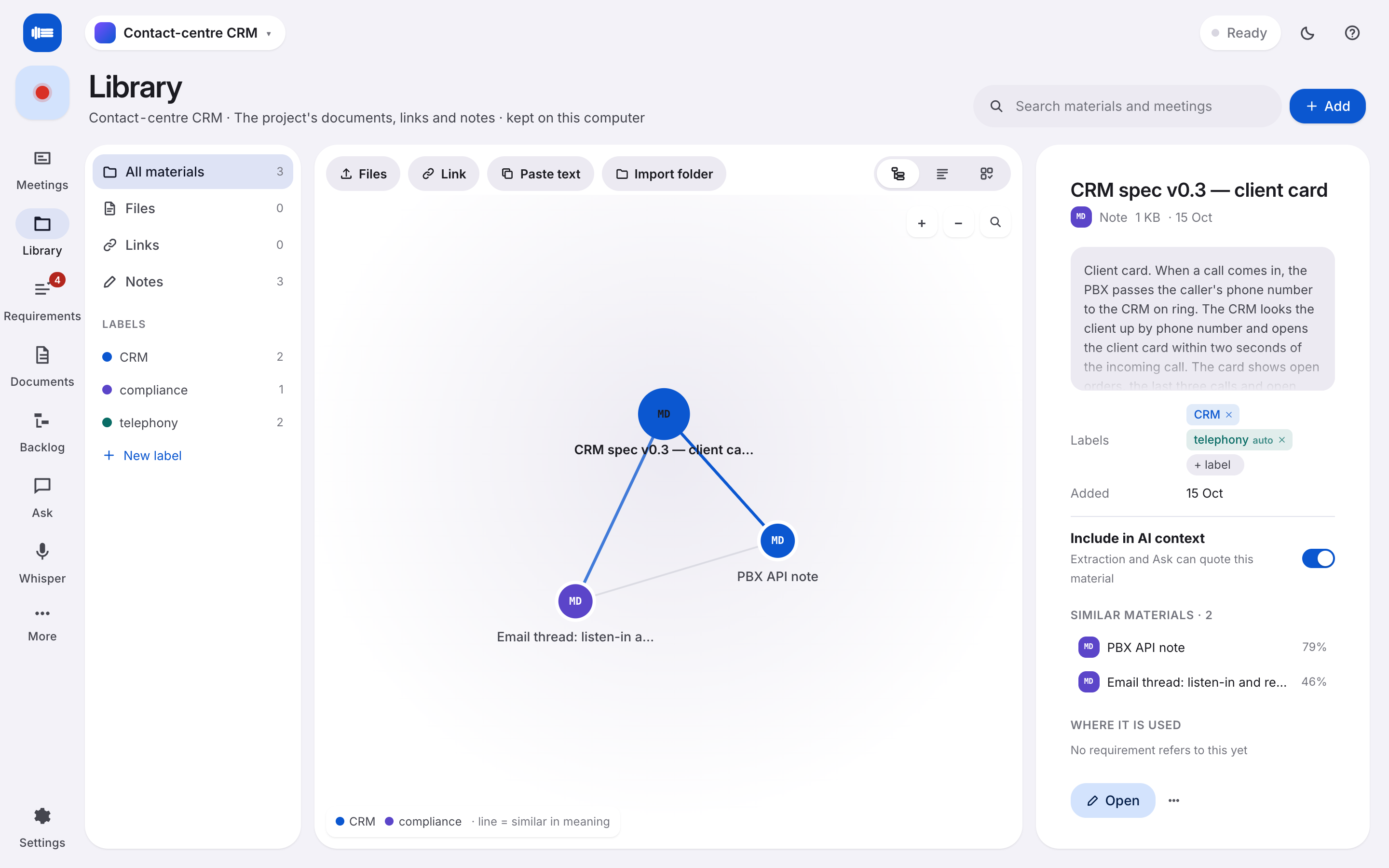Open the Whisper microphone tool
The height and width of the screenshot is (868, 1389).
click(x=42, y=563)
